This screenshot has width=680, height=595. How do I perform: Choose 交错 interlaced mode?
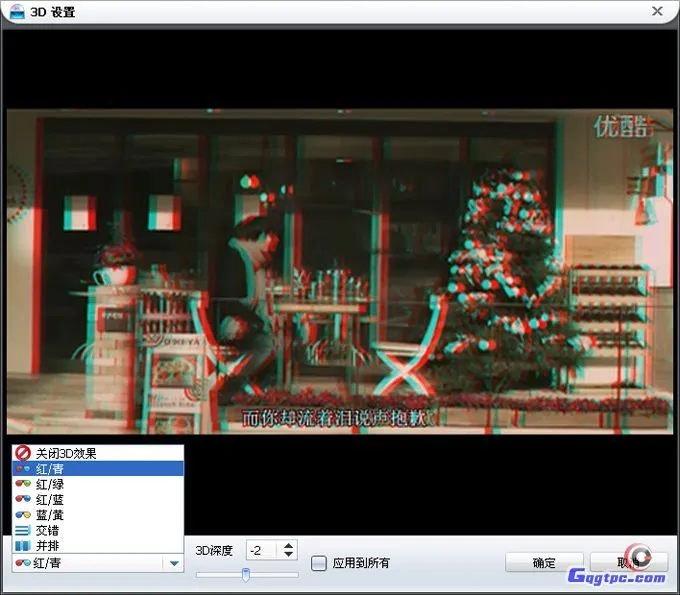tap(98, 530)
